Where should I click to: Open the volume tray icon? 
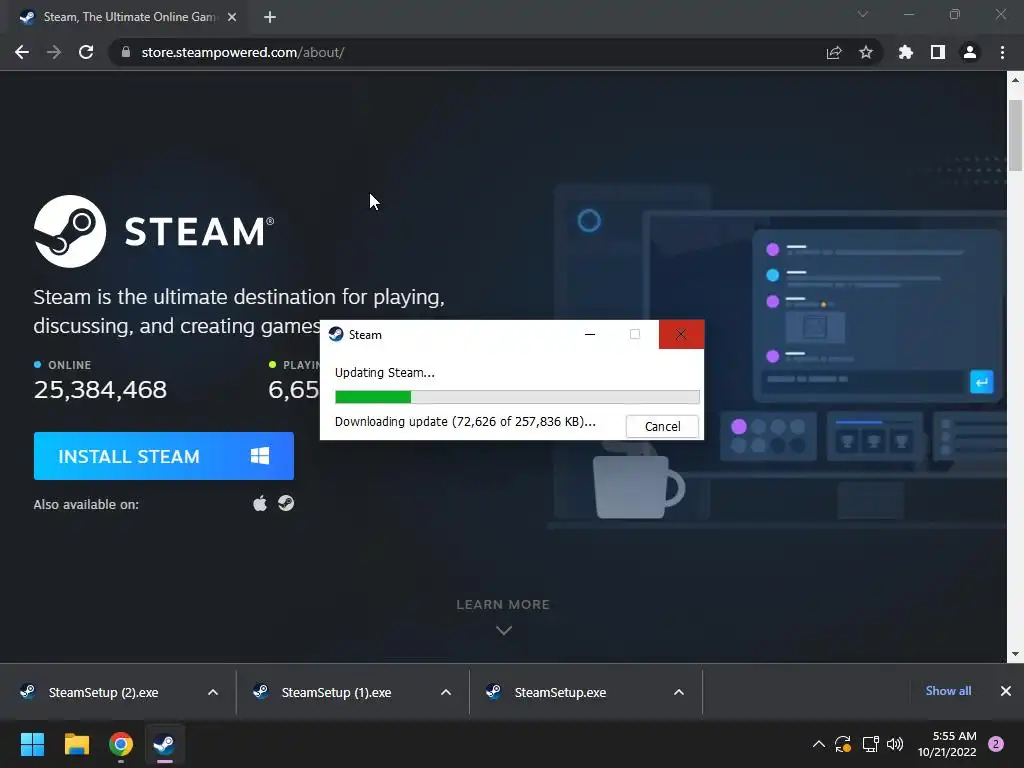click(895, 744)
